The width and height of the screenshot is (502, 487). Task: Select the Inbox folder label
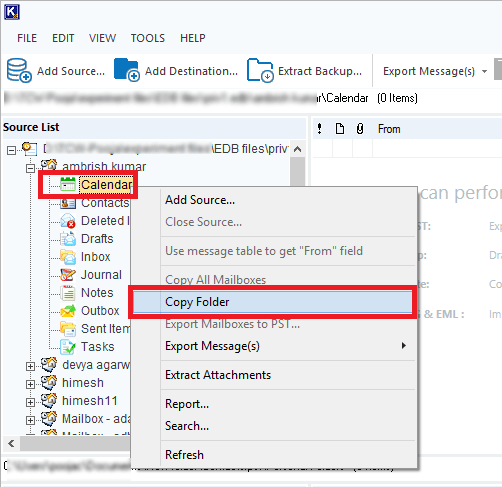[x=95, y=257]
